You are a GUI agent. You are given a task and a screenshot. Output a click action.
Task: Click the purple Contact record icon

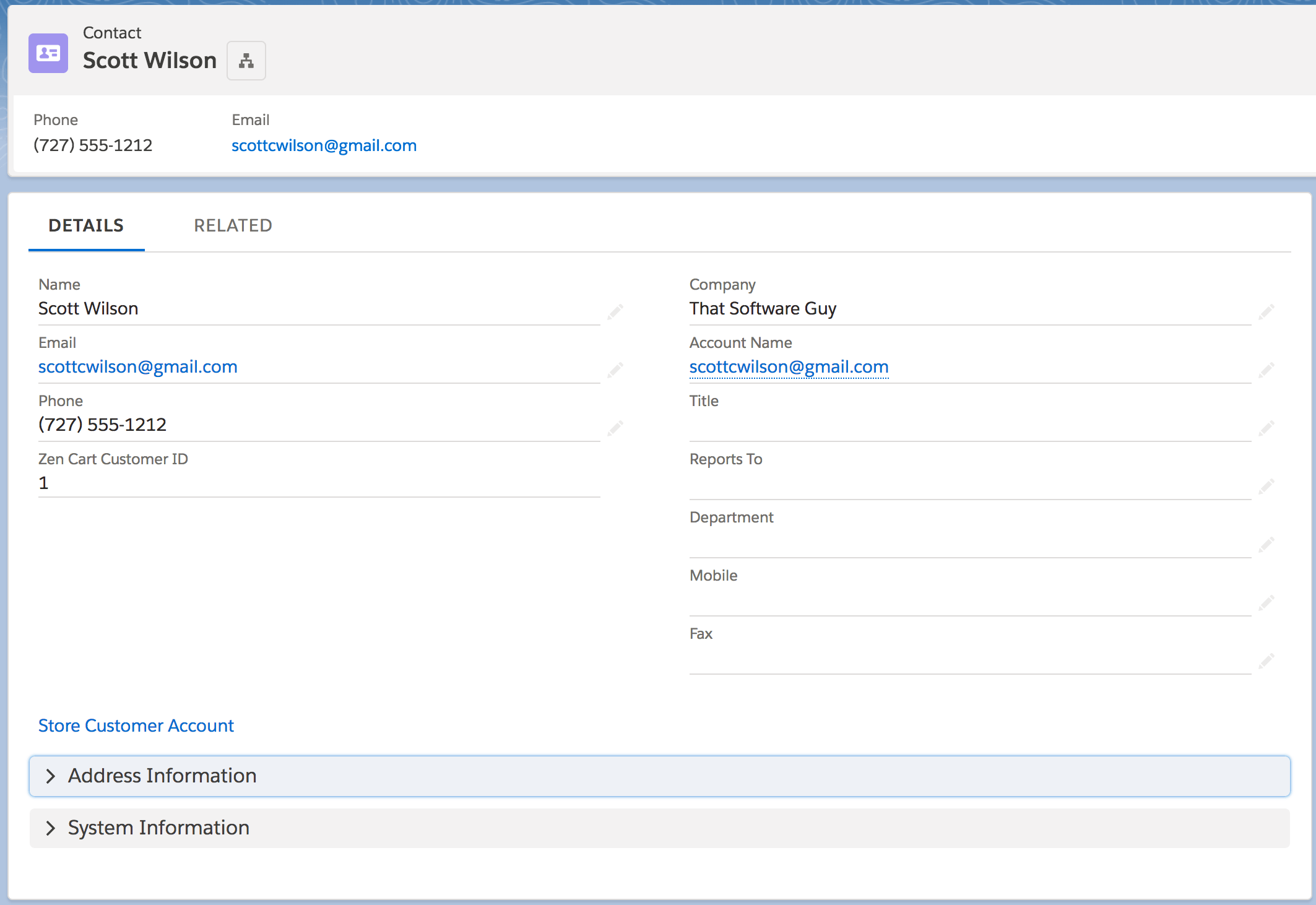point(48,53)
